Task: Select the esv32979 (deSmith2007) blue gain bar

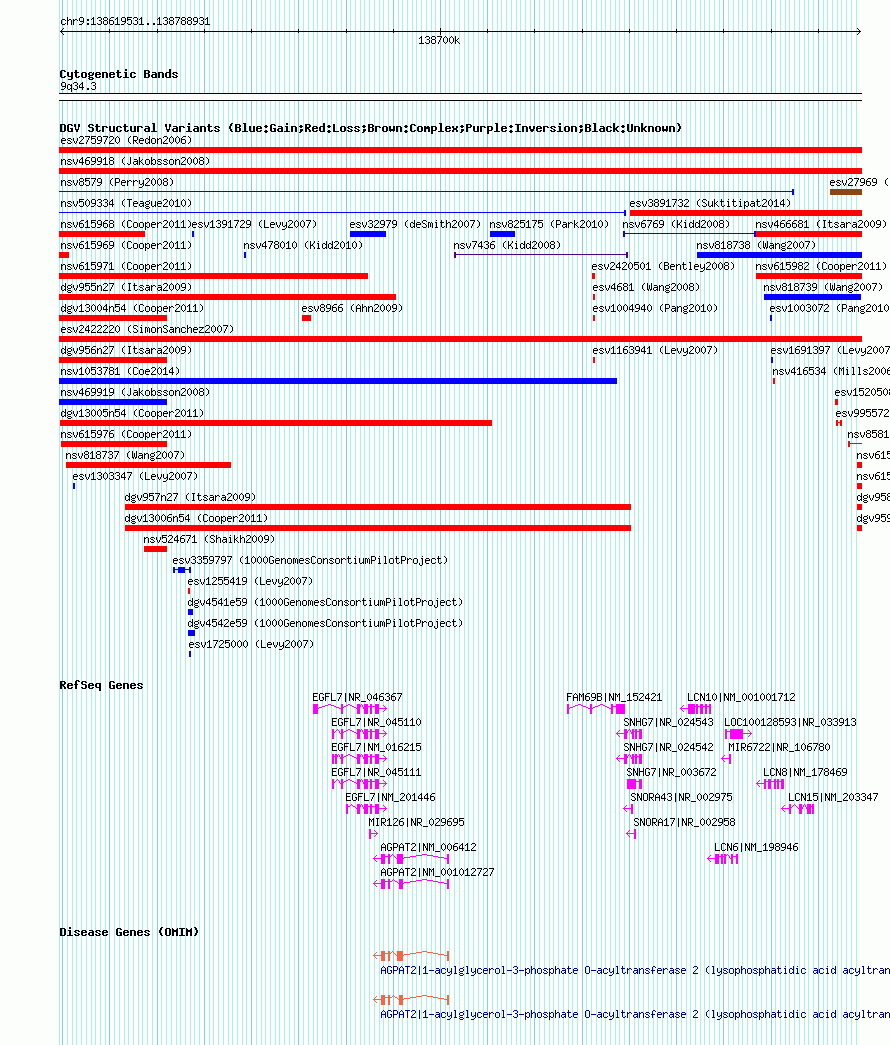Action: tap(368, 234)
